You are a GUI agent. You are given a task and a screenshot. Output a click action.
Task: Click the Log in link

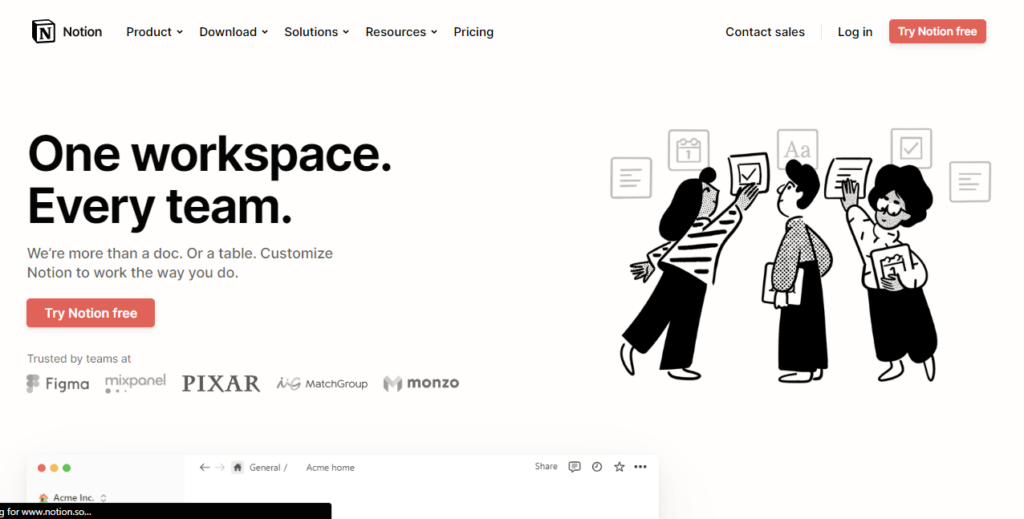pyautogui.click(x=855, y=32)
